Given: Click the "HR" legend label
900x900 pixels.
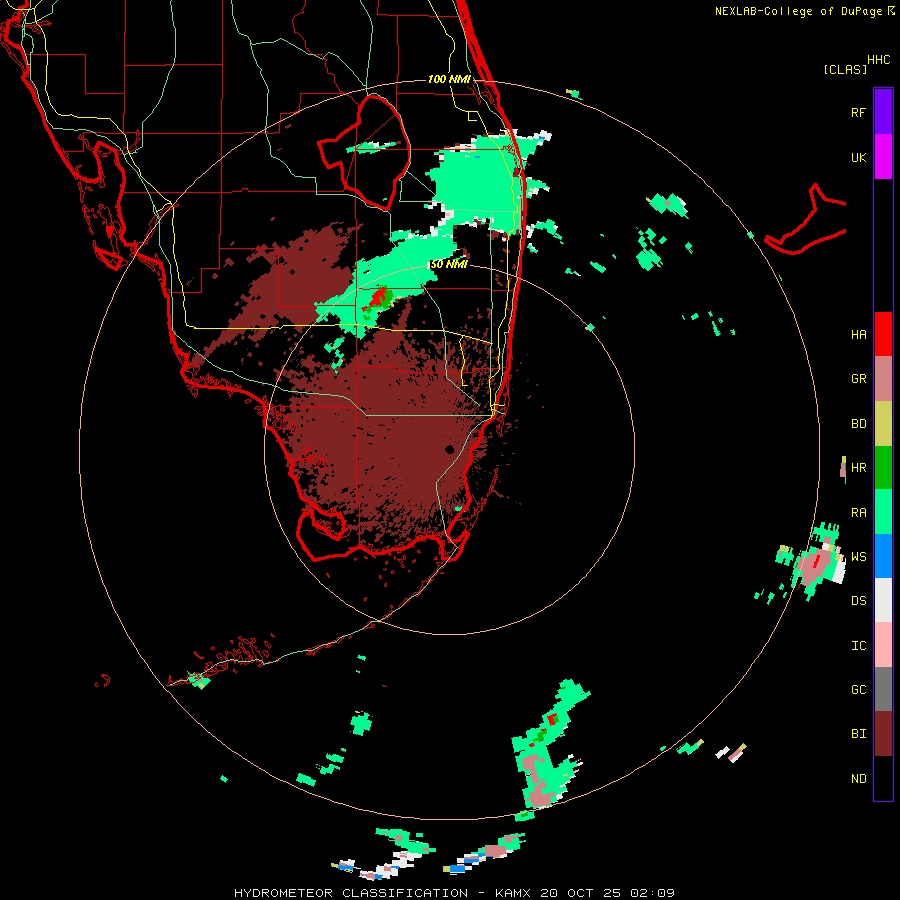Looking at the screenshot, I should coord(858,468).
